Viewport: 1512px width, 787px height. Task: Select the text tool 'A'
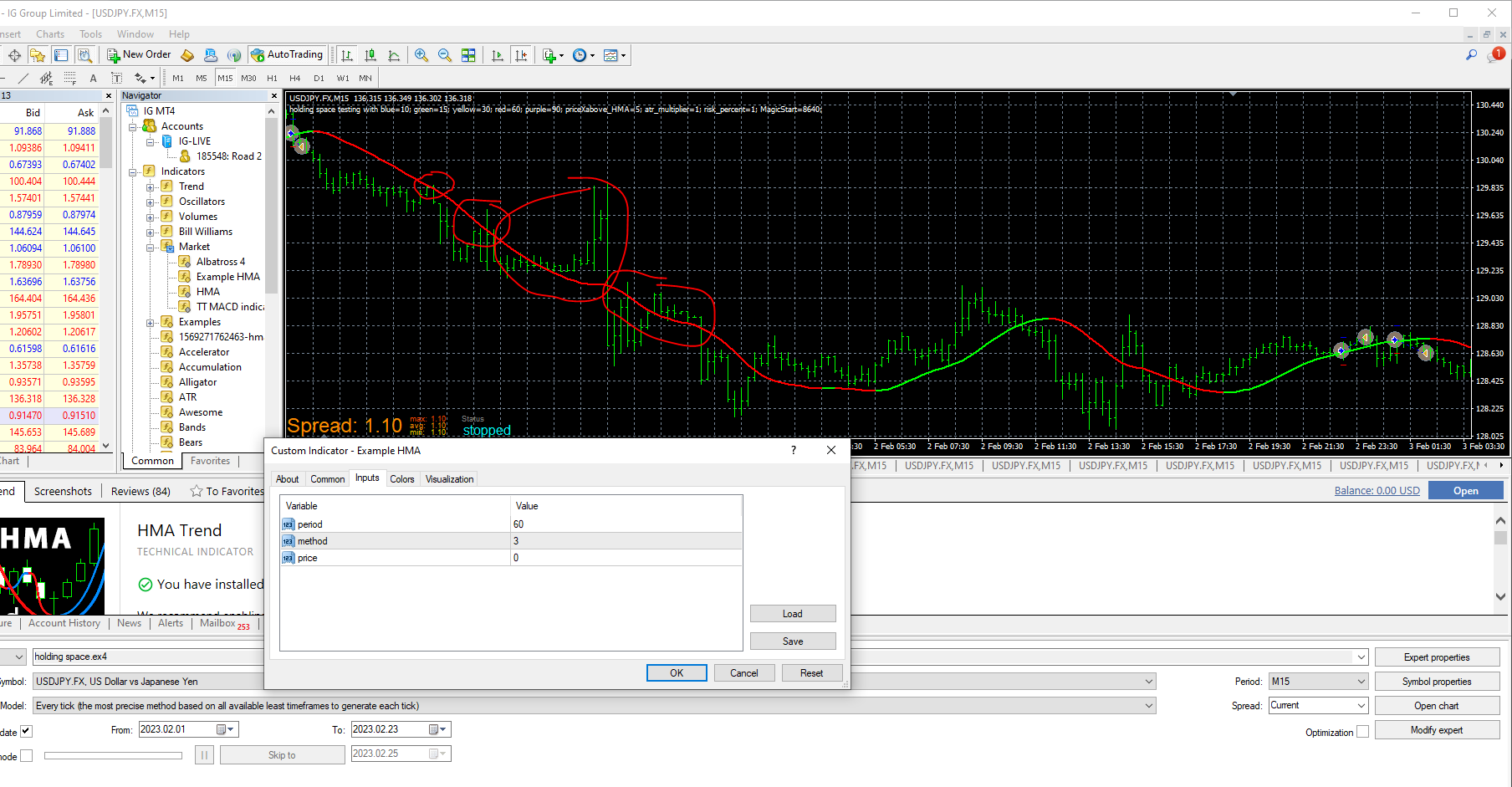click(93, 78)
